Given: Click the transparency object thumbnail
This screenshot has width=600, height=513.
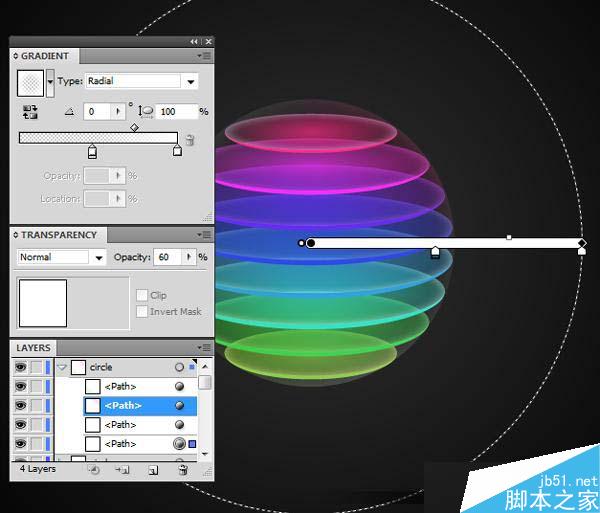Looking at the screenshot, I should click(x=43, y=303).
